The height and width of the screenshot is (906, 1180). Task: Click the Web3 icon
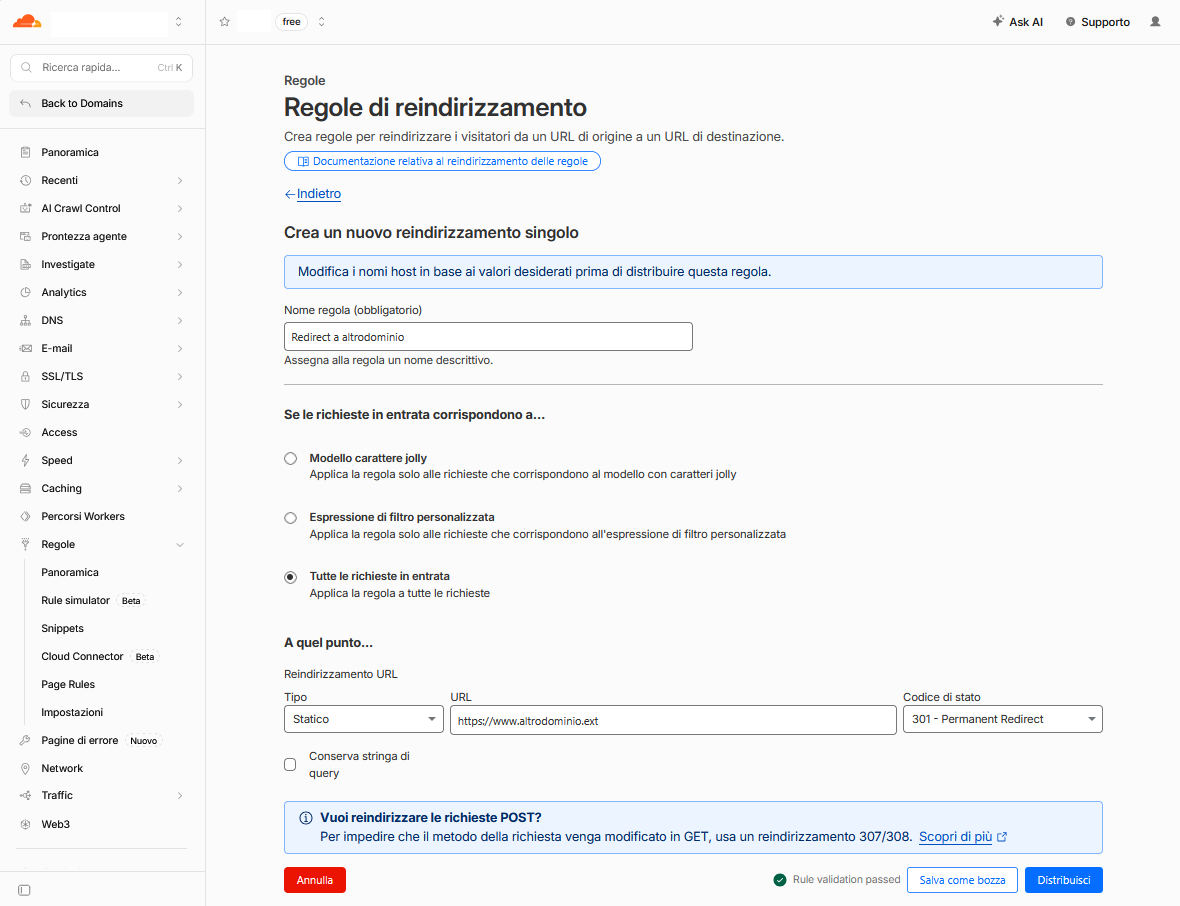pos(26,824)
